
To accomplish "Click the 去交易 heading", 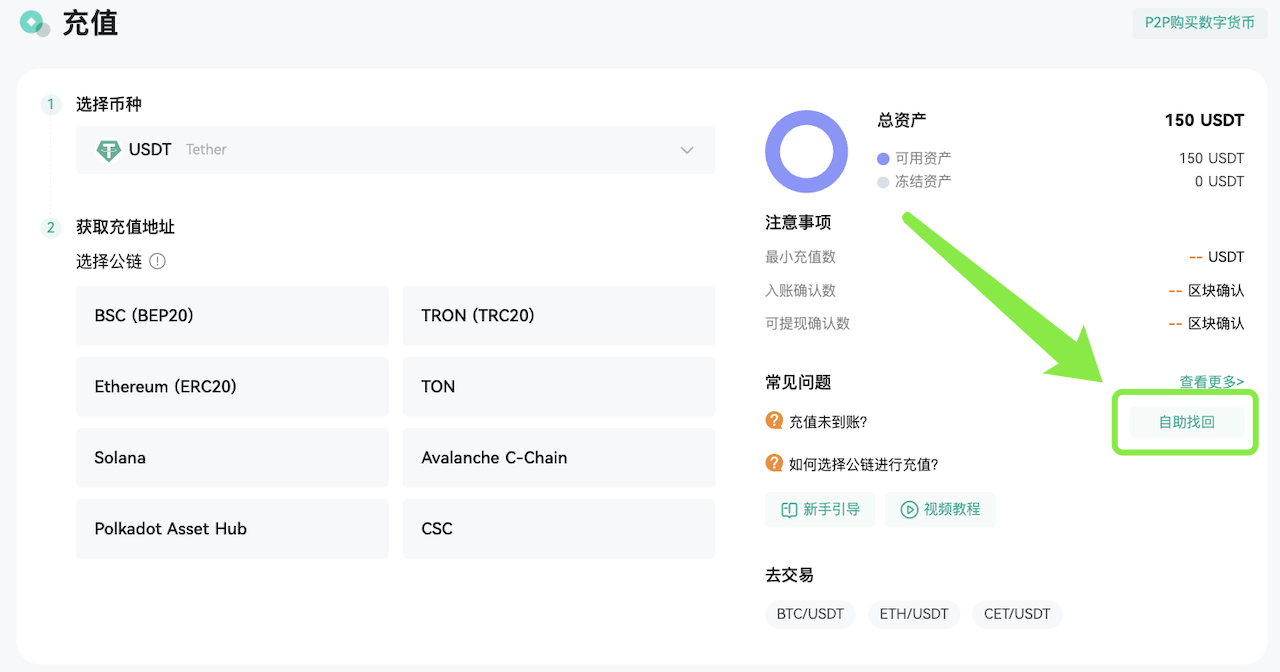I will 789,575.
